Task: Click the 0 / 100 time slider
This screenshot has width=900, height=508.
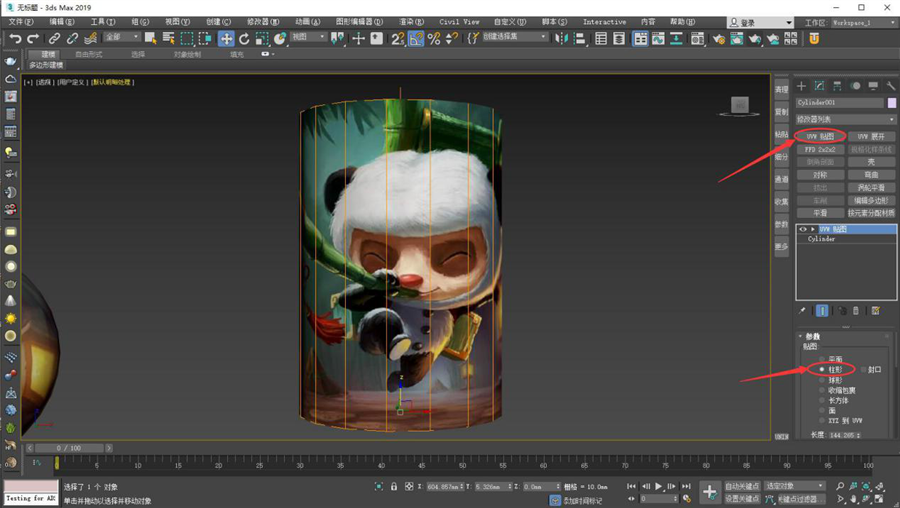Action: [69, 448]
